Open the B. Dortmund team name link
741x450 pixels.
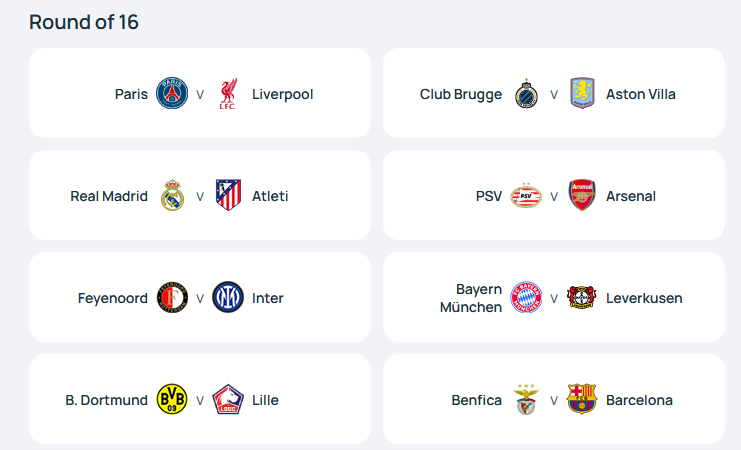coord(106,400)
